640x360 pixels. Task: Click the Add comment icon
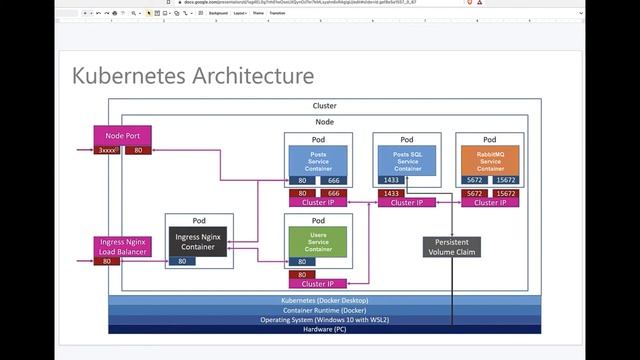(200, 13)
